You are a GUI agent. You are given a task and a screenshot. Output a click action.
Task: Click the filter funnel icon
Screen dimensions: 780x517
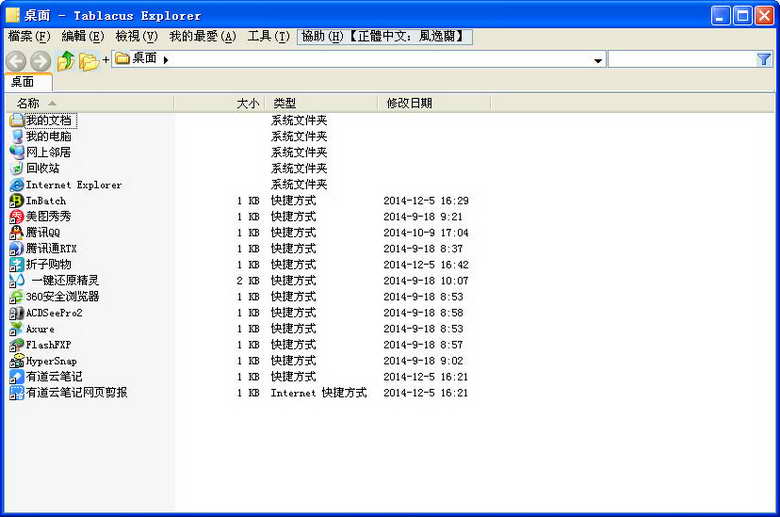coord(764,60)
